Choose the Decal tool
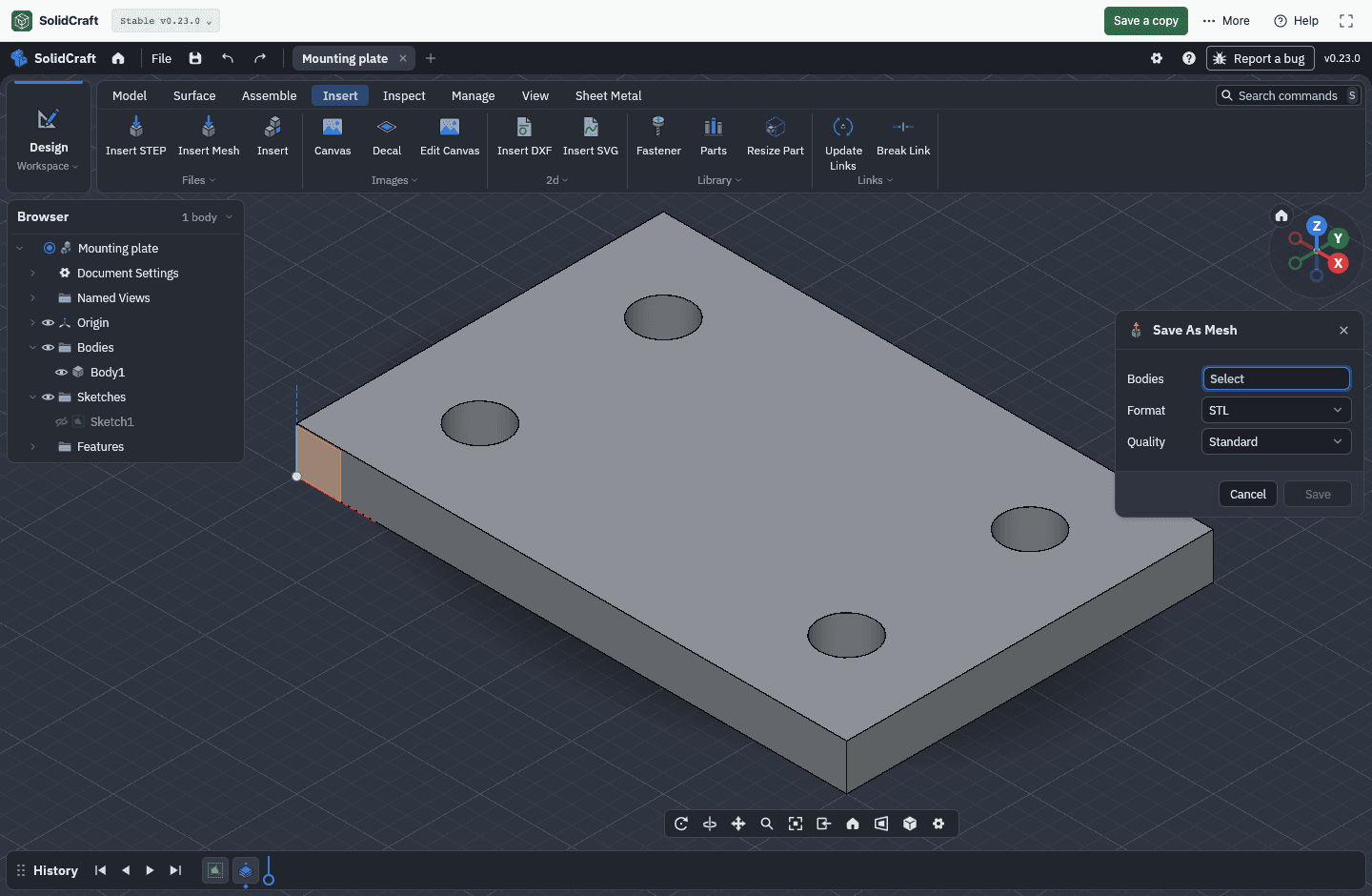 click(x=387, y=135)
